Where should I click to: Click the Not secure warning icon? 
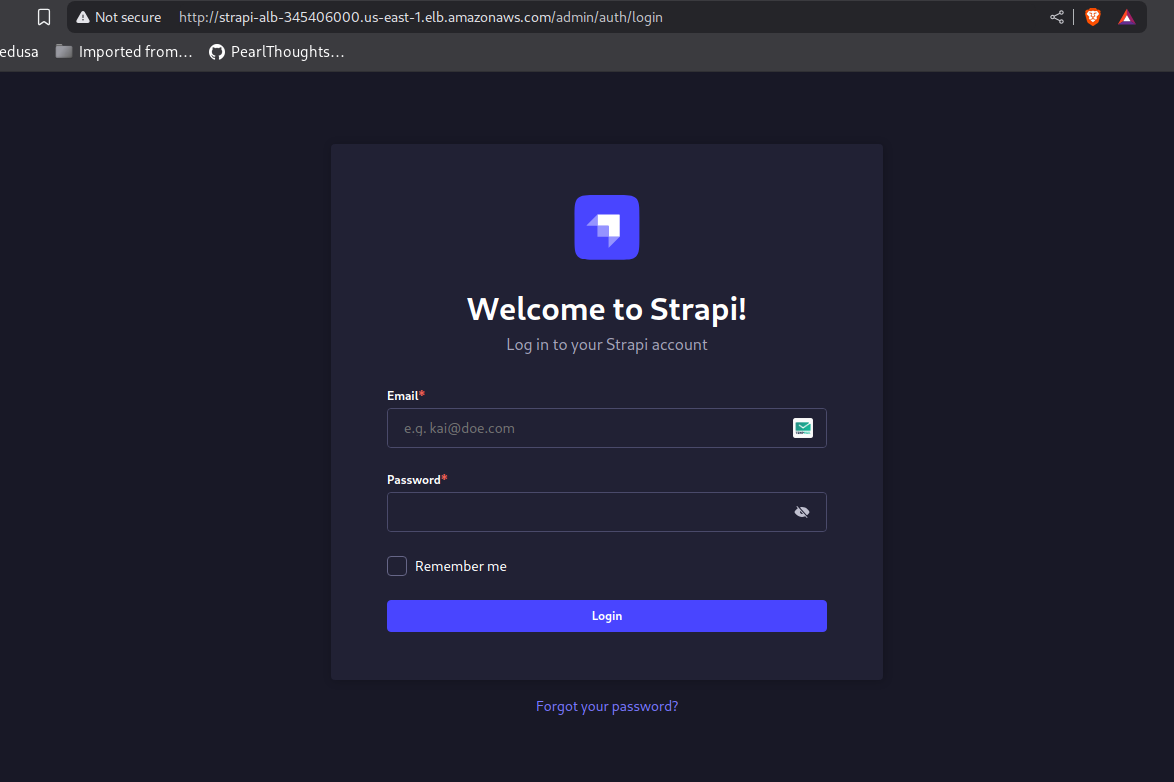(83, 17)
